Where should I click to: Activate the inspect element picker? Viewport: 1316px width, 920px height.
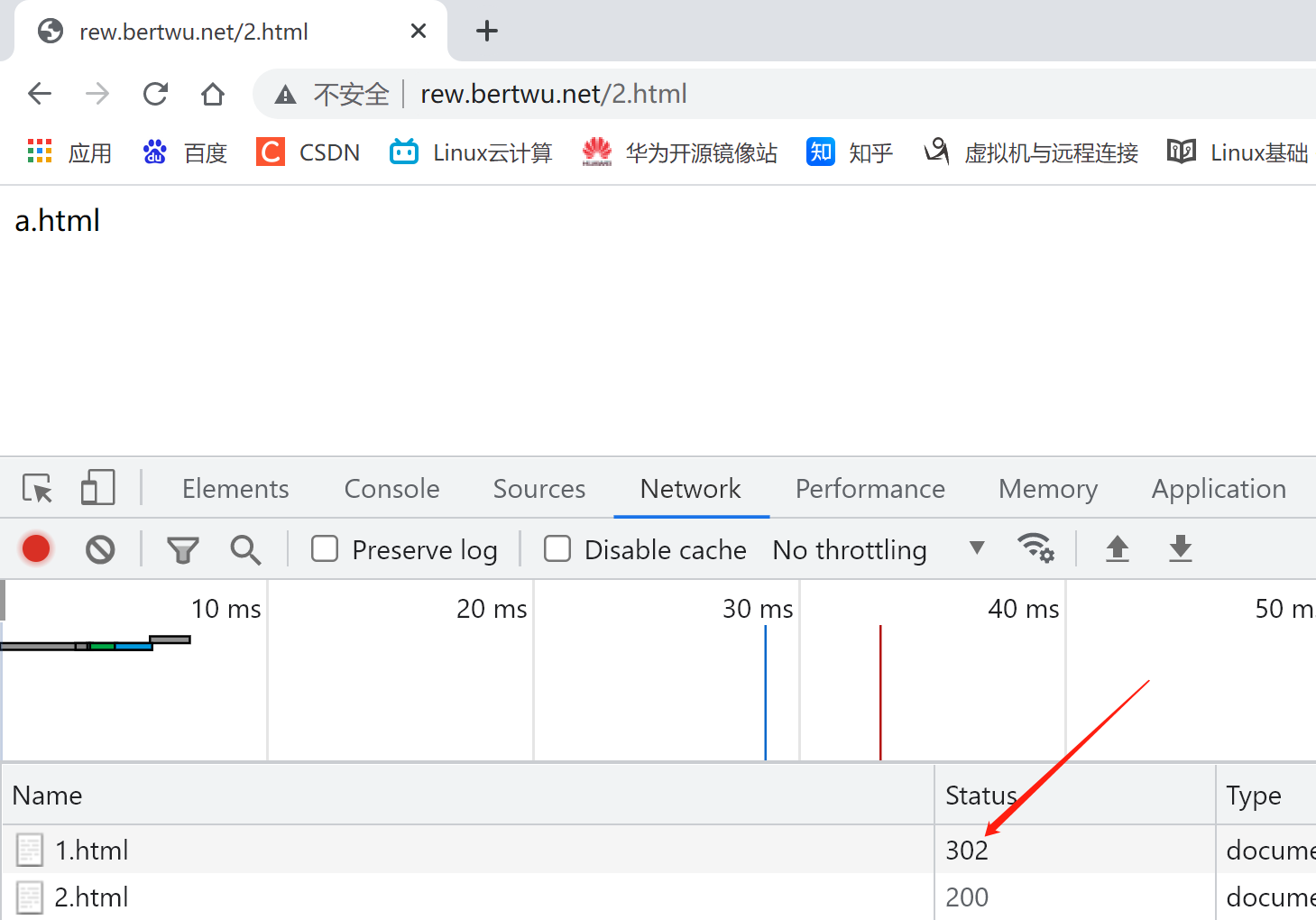coord(38,488)
